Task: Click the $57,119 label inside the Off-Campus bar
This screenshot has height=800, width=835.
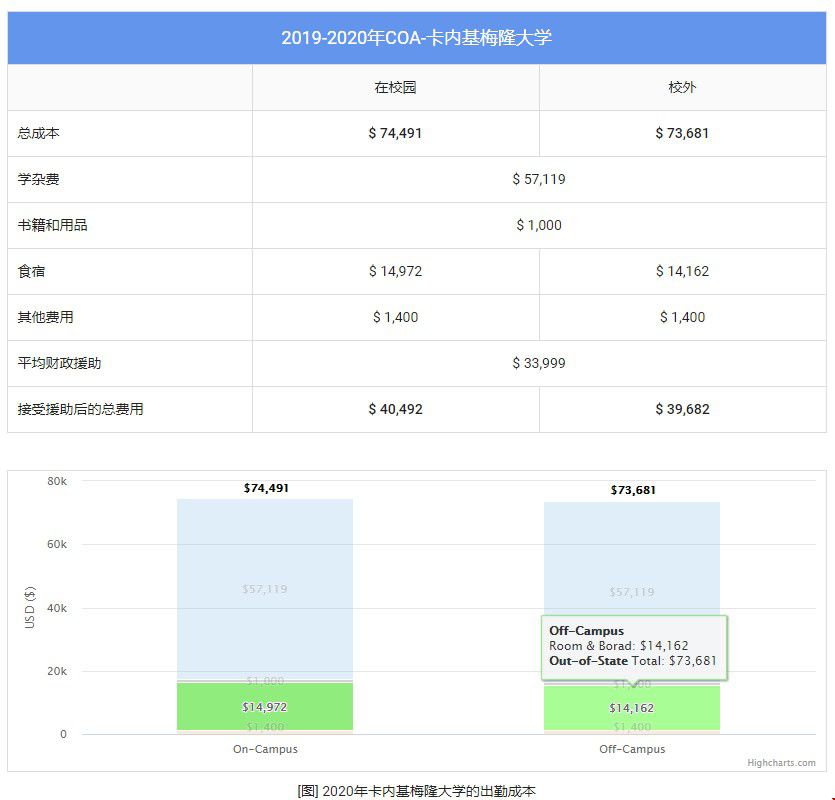Action: pyautogui.click(x=632, y=592)
